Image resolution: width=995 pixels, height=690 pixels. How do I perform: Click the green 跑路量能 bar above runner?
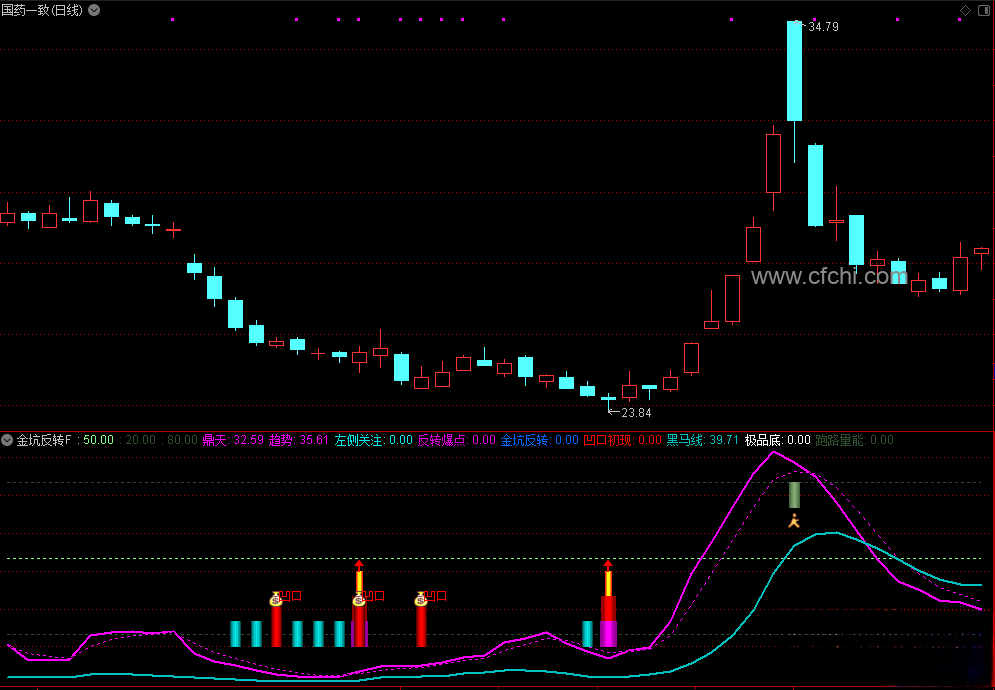tap(794, 495)
